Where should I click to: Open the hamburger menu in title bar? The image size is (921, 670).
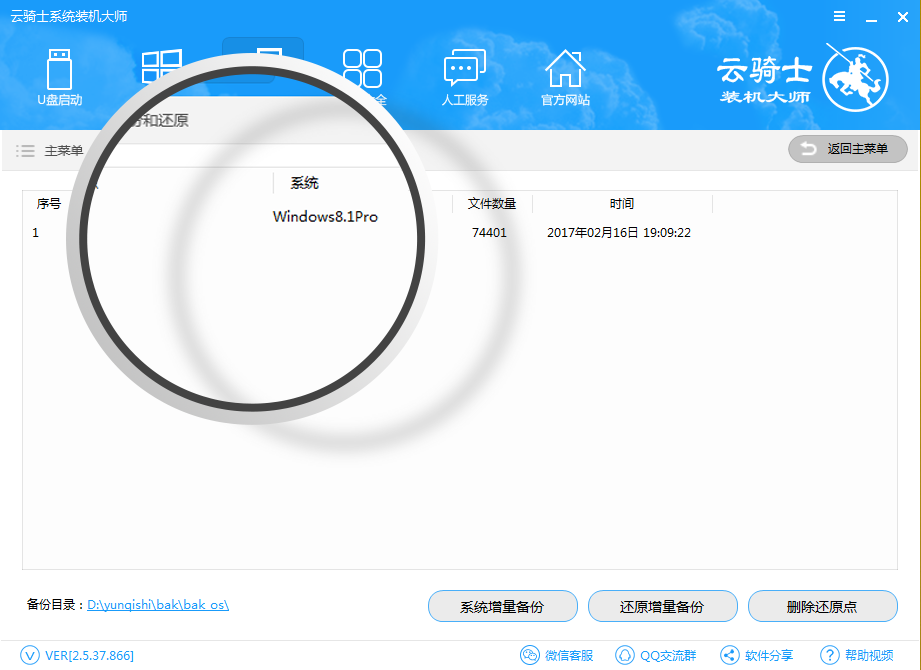click(839, 17)
